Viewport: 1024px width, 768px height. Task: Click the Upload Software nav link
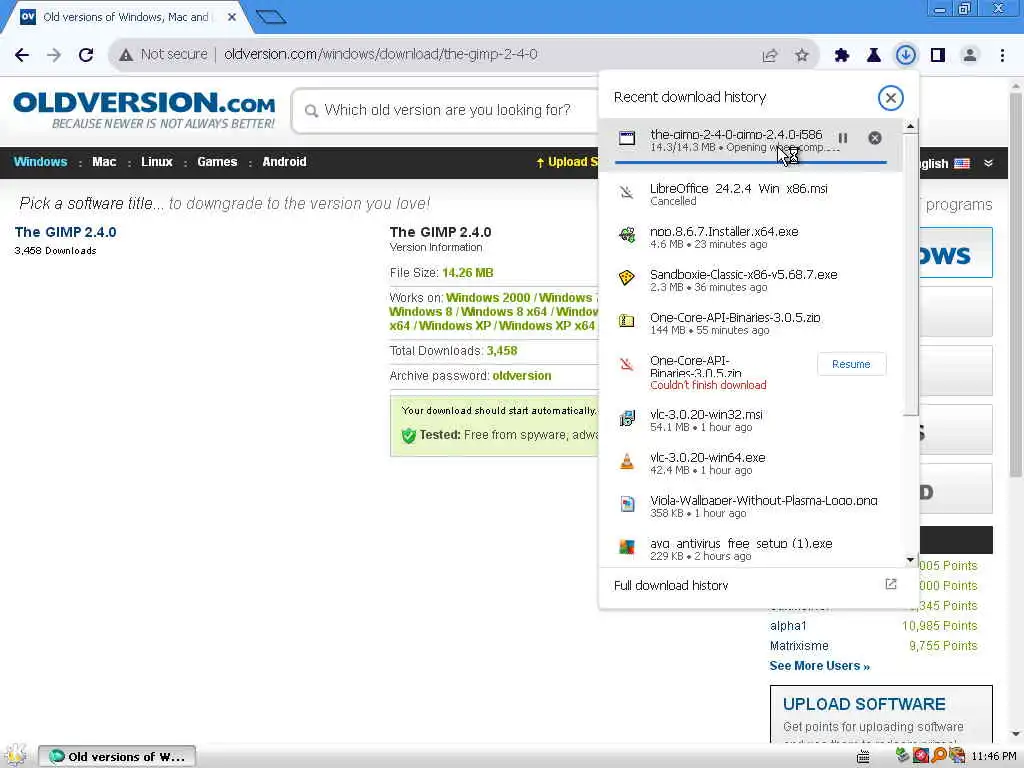pos(567,162)
